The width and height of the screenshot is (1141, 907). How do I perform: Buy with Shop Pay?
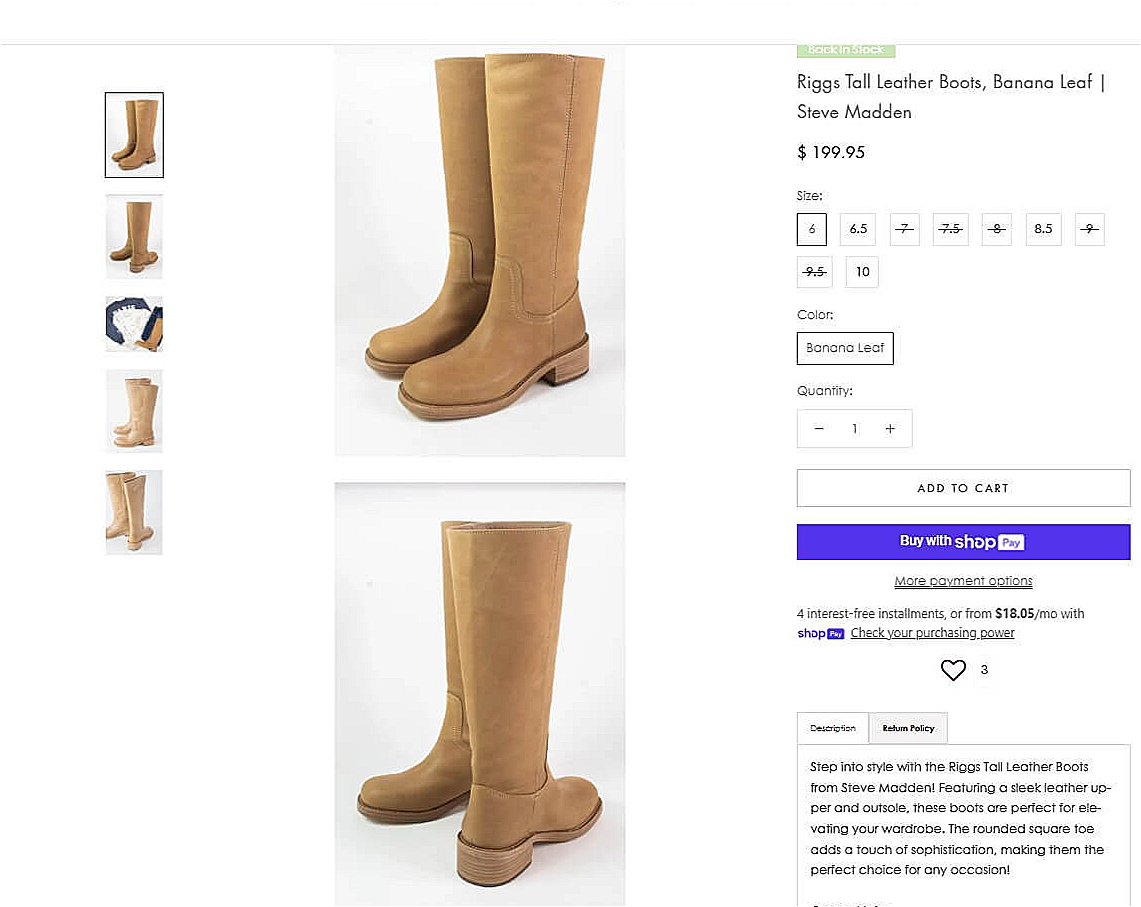pyautogui.click(x=963, y=542)
